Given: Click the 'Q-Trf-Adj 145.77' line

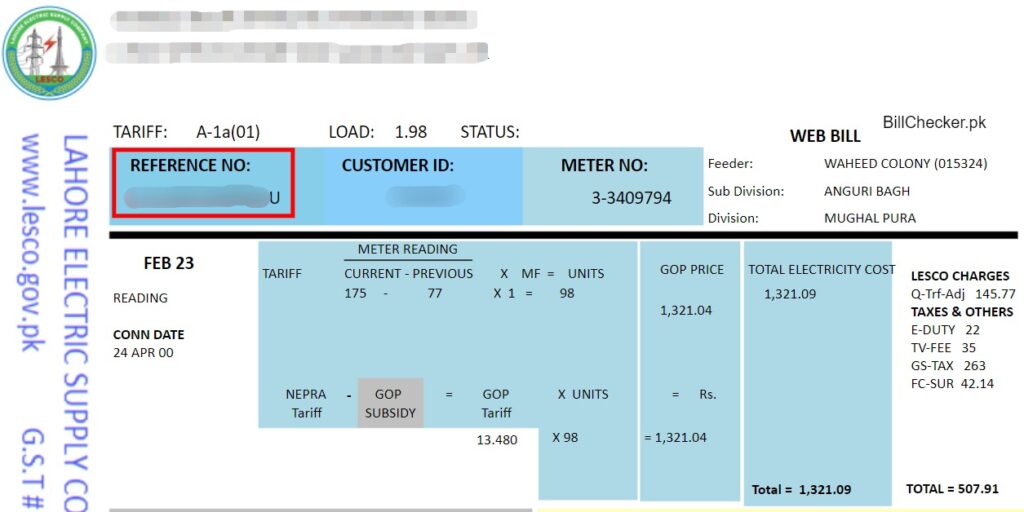Looking at the screenshot, I should point(963,295).
